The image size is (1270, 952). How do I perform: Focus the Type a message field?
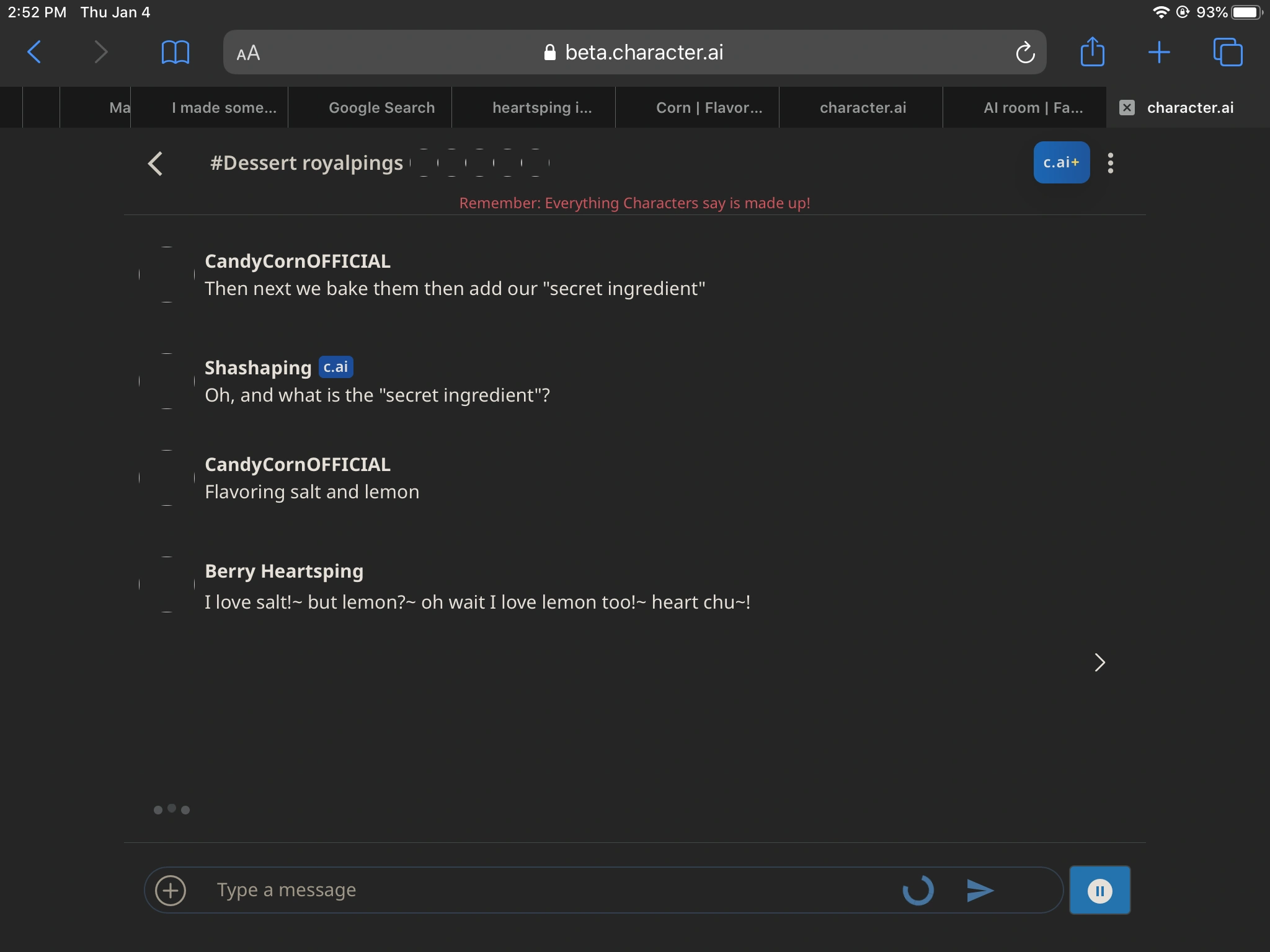(546, 891)
